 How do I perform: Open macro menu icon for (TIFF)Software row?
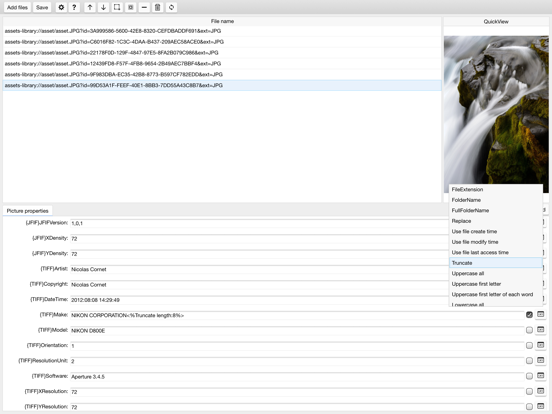(x=540, y=376)
